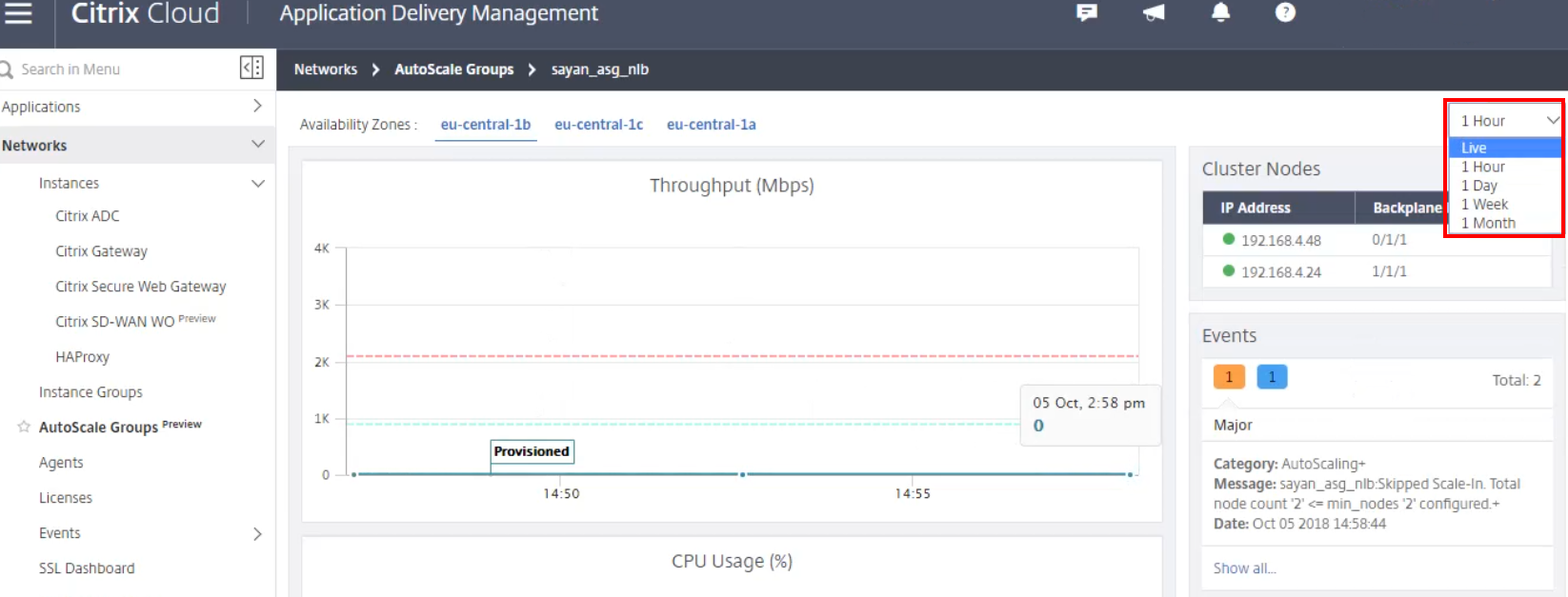Open the chat feedback icon
1568x597 pixels.
coord(1087,12)
